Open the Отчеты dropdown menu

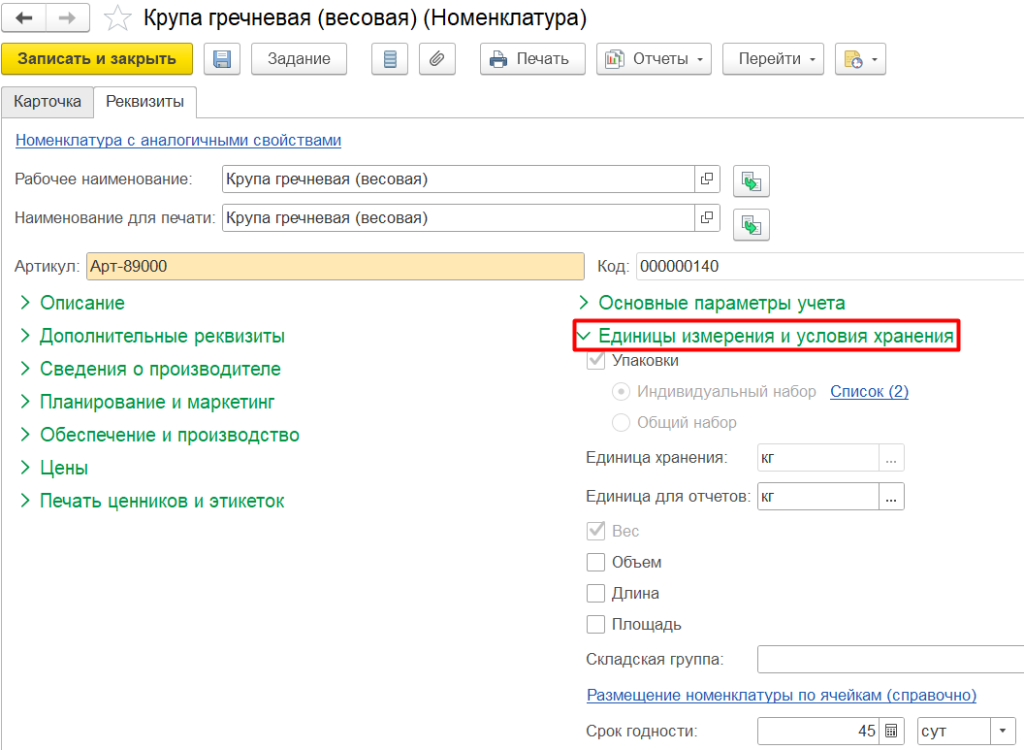(x=654, y=59)
